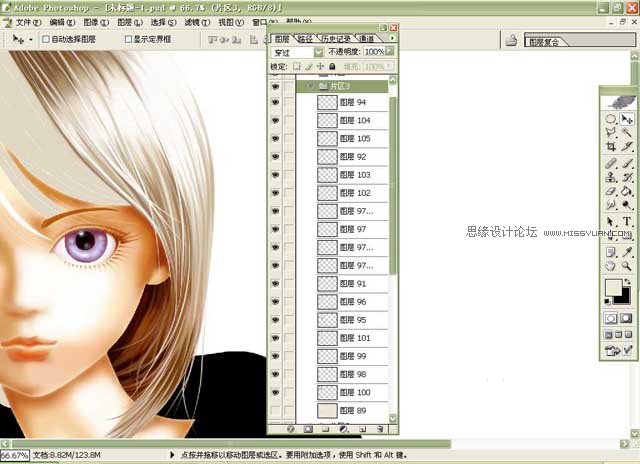Image resolution: width=640 pixels, height=464 pixels.
Task: Select the Slice tool
Action: [627, 146]
